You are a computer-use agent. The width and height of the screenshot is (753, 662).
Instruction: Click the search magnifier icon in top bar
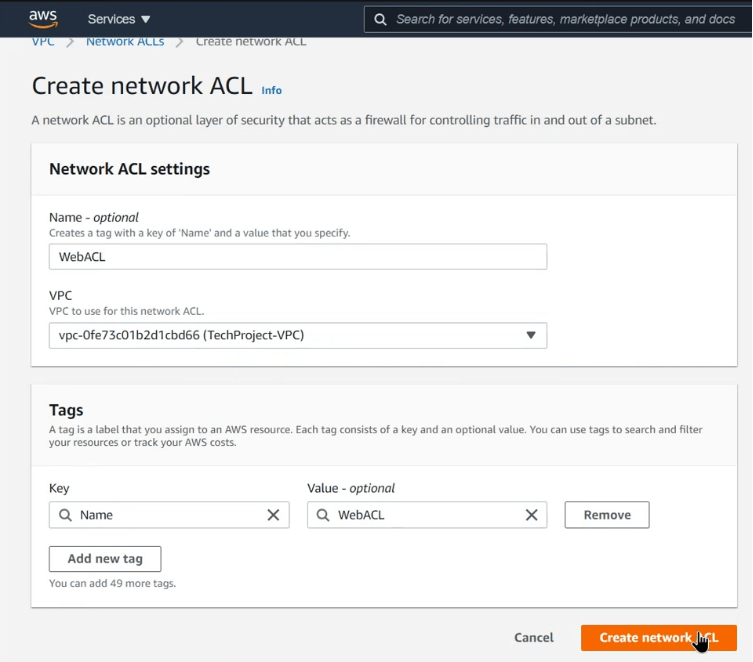[x=380, y=19]
